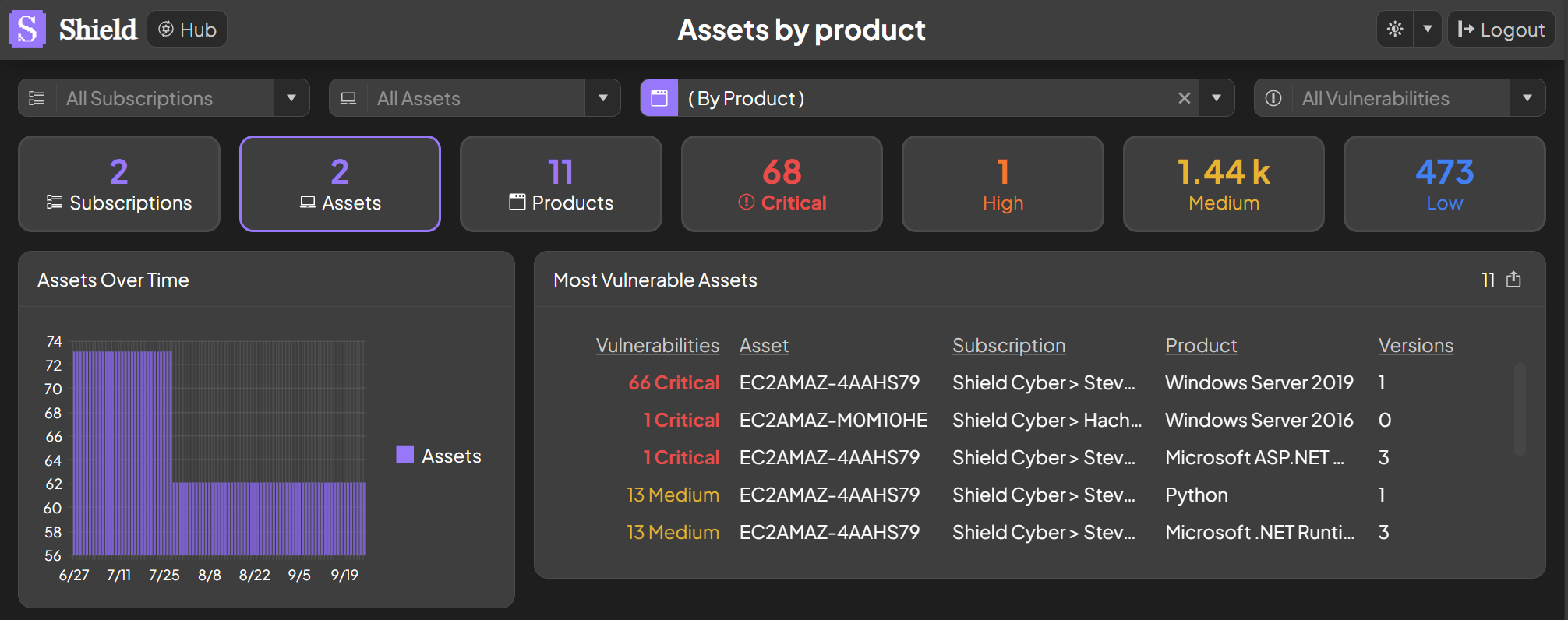Expand the theme dropdown arrow
Image resolution: width=1568 pixels, height=620 pixels.
click(1428, 30)
